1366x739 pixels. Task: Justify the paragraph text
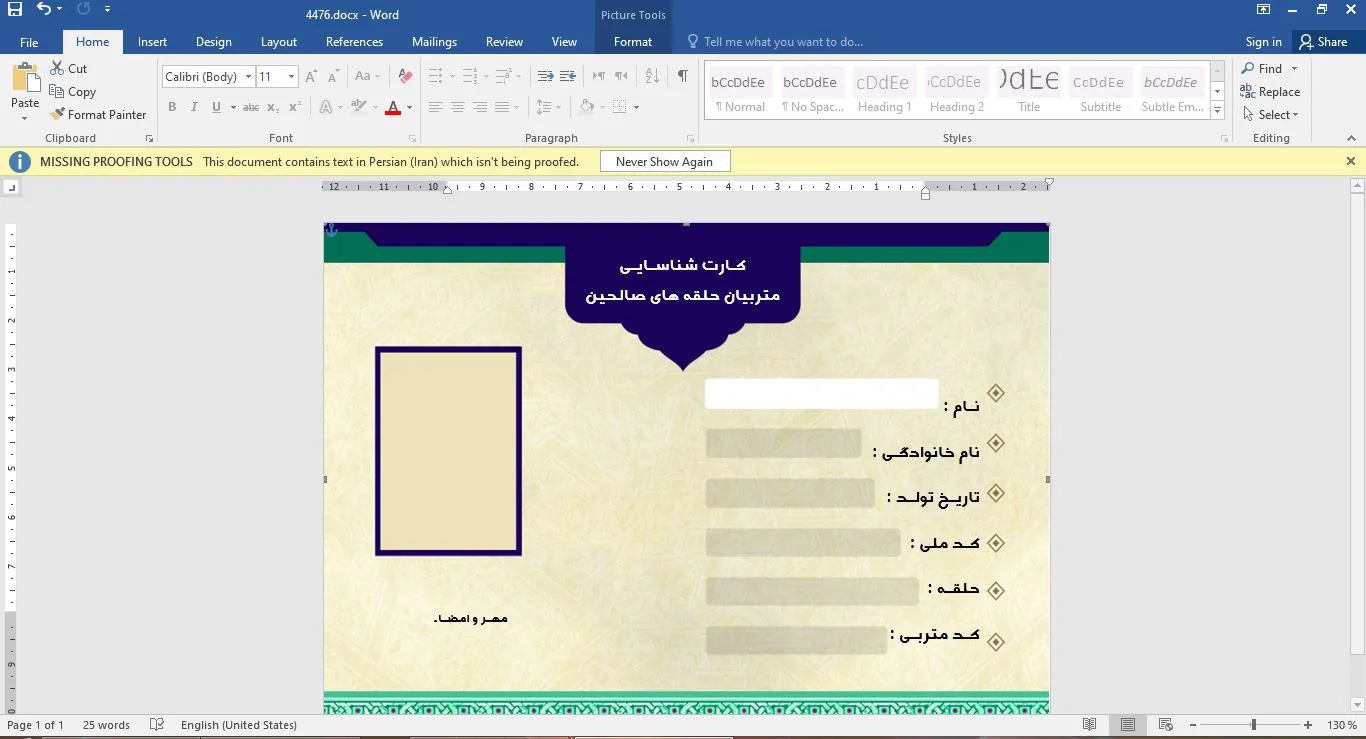coord(502,107)
